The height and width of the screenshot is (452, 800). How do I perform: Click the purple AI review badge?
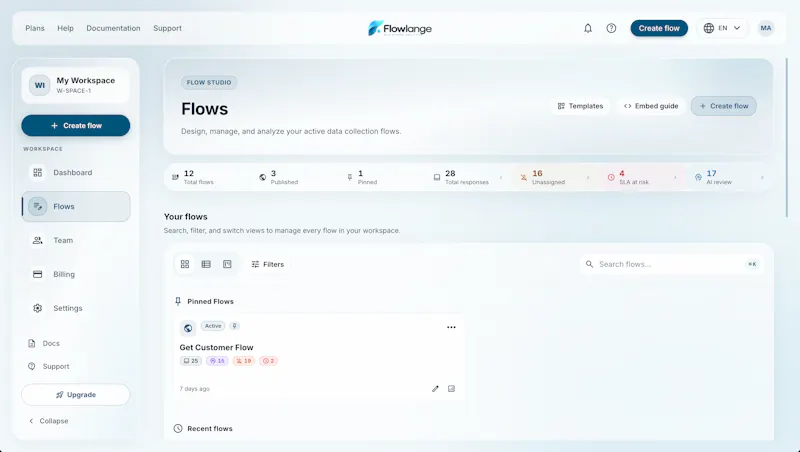point(217,361)
